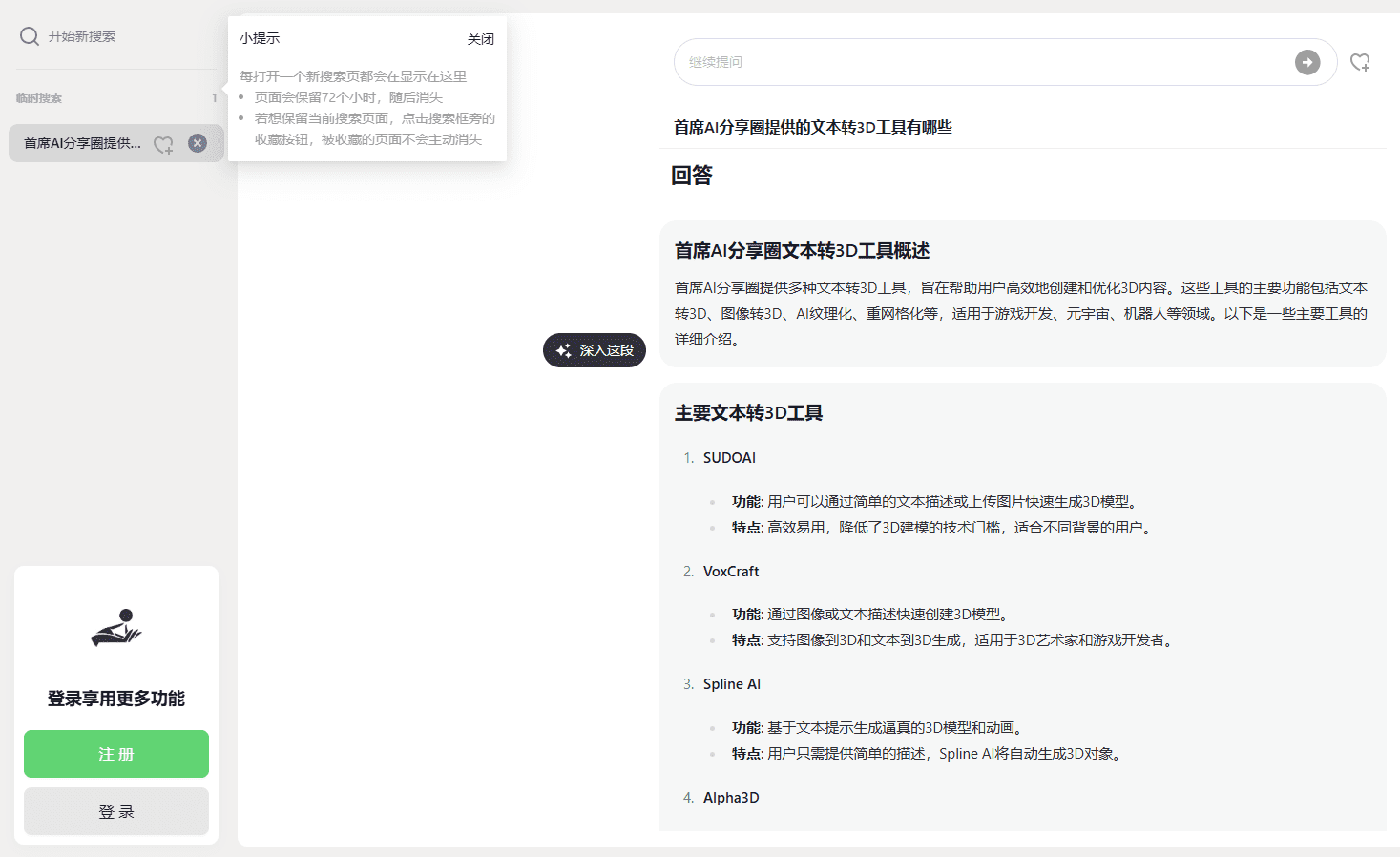Click the SUDOAI list item
This screenshot has width=1400, height=857.
(729, 458)
